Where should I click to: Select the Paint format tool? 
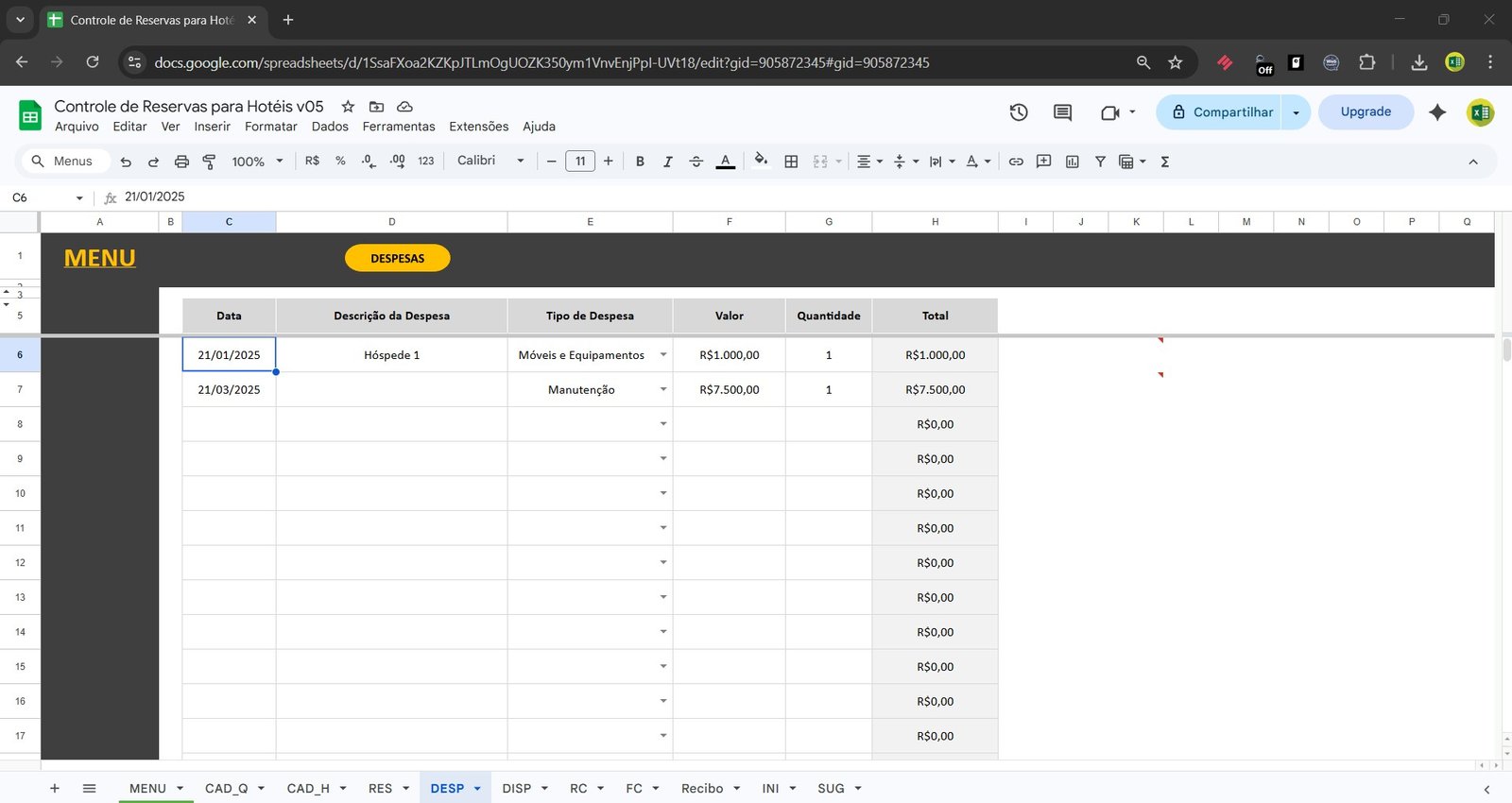click(x=209, y=162)
